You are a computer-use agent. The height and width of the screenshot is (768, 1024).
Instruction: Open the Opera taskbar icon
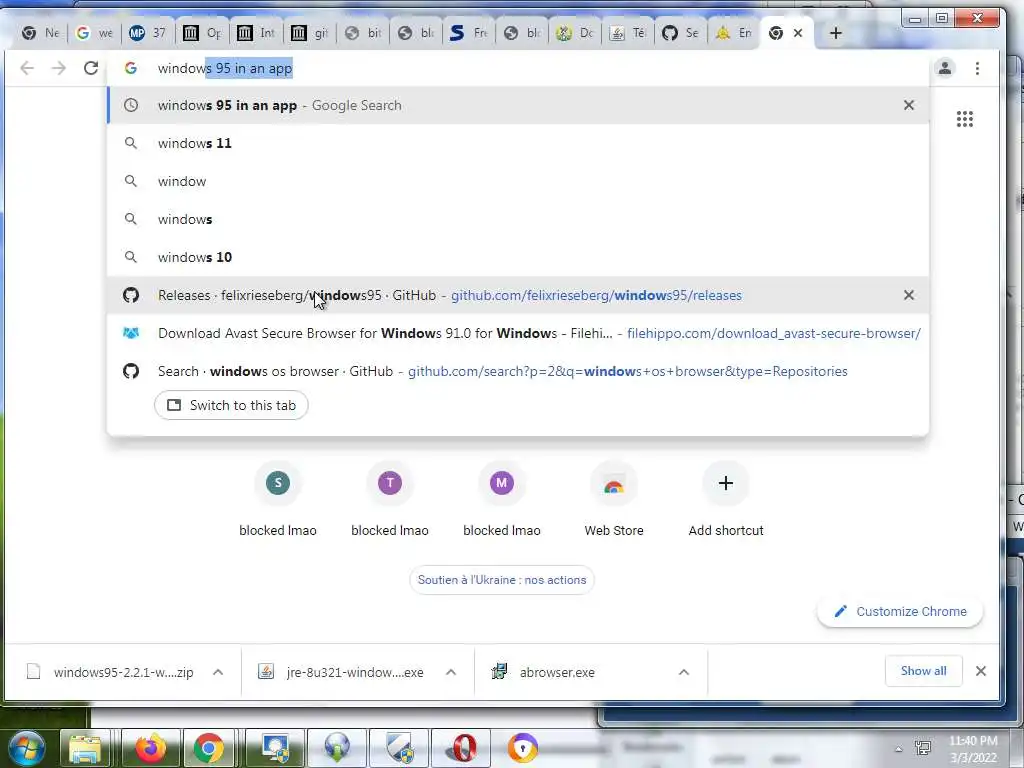(x=462, y=748)
